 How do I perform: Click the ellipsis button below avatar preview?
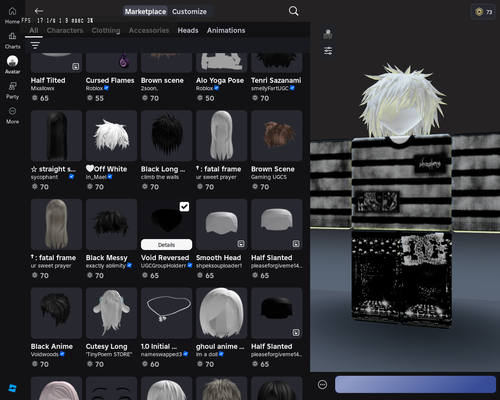[x=322, y=385]
